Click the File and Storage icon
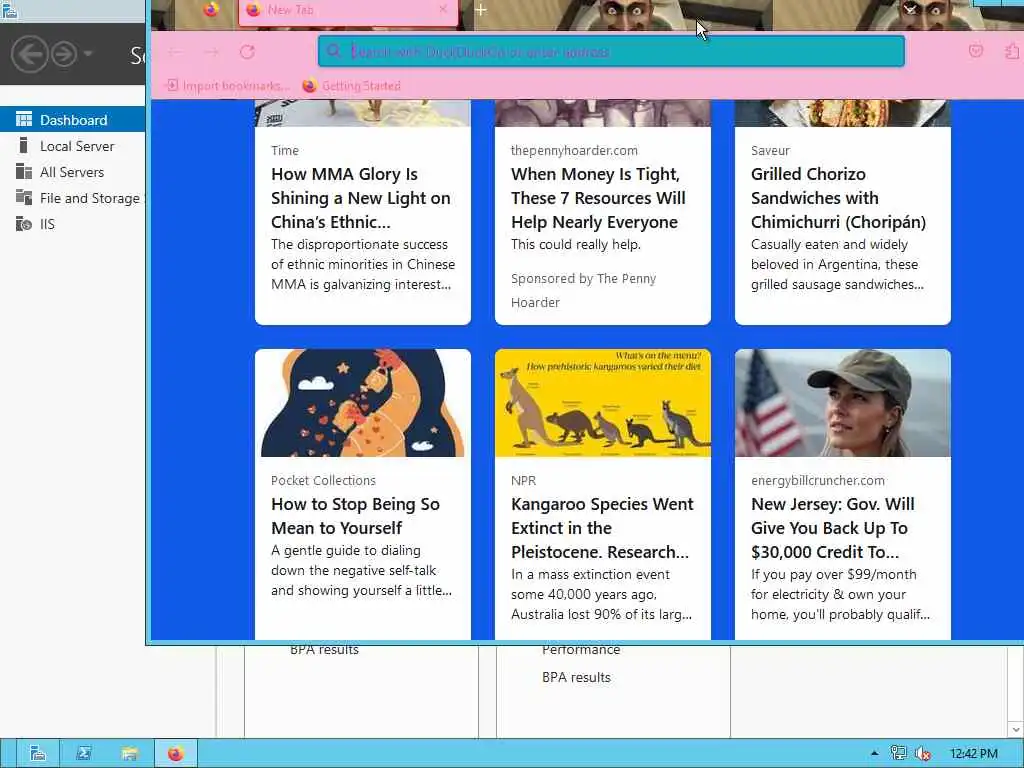This screenshot has width=1024, height=768. coord(24,197)
